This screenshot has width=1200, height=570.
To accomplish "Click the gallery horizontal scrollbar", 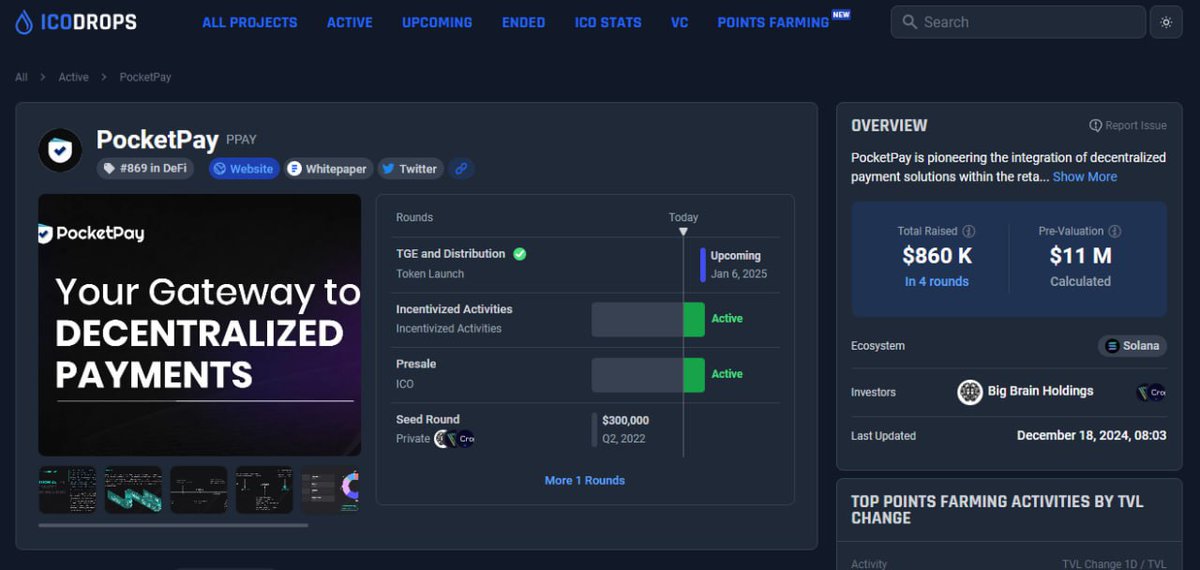I will [173, 524].
